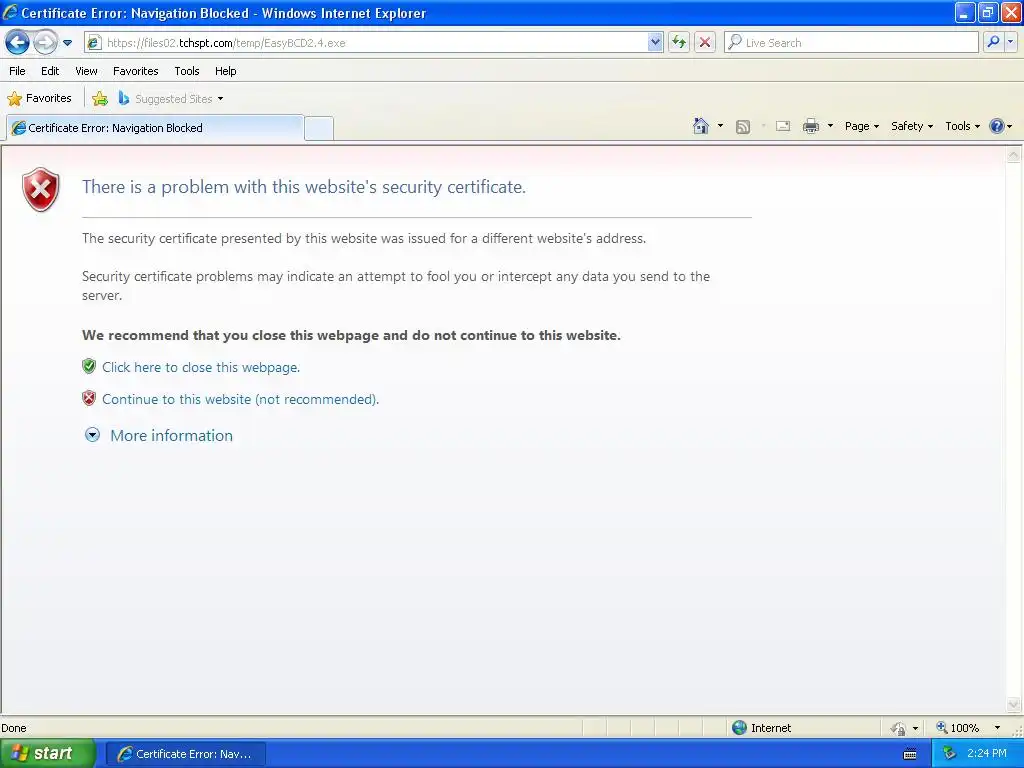
Task: Open the Favorites menu
Action: tap(136, 71)
